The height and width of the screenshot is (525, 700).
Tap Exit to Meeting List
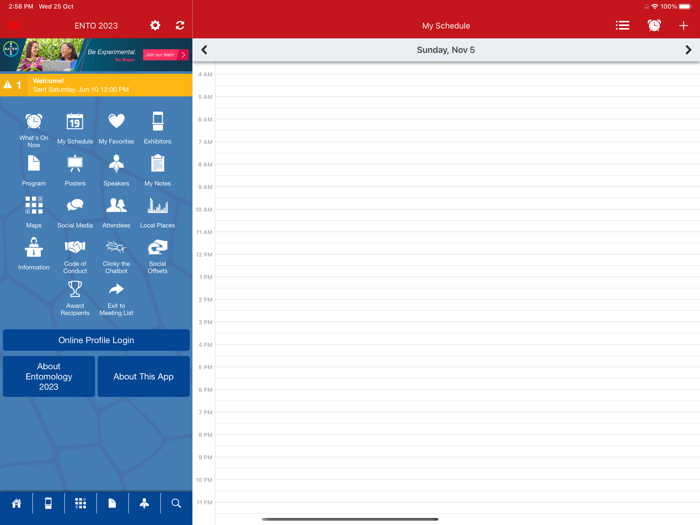click(x=116, y=298)
